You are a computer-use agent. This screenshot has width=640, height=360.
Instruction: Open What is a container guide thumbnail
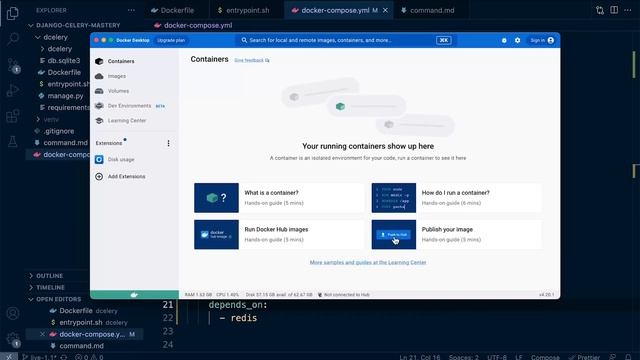(x=216, y=198)
